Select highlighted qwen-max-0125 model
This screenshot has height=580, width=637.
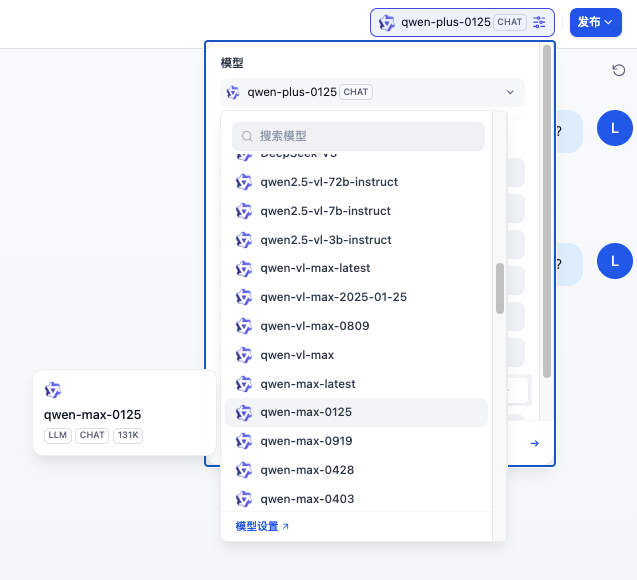[356, 412]
